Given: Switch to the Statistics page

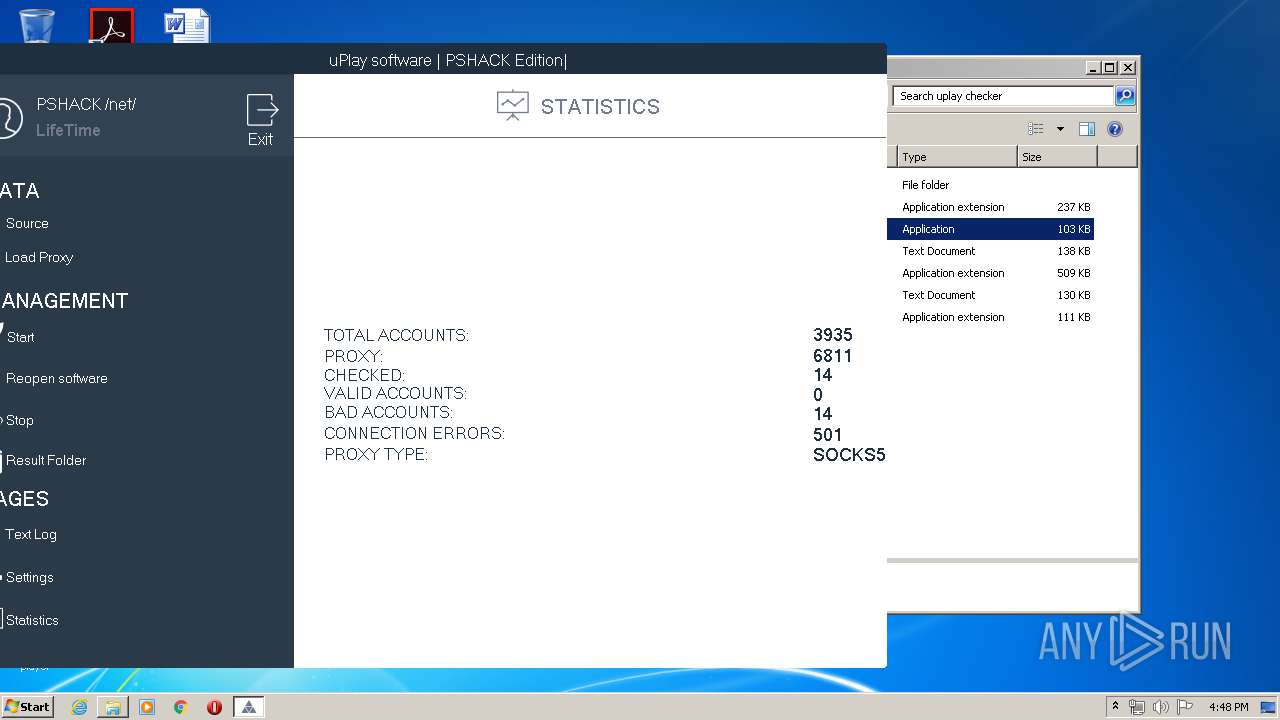Looking at the screenshot, I should coord(32,620).
